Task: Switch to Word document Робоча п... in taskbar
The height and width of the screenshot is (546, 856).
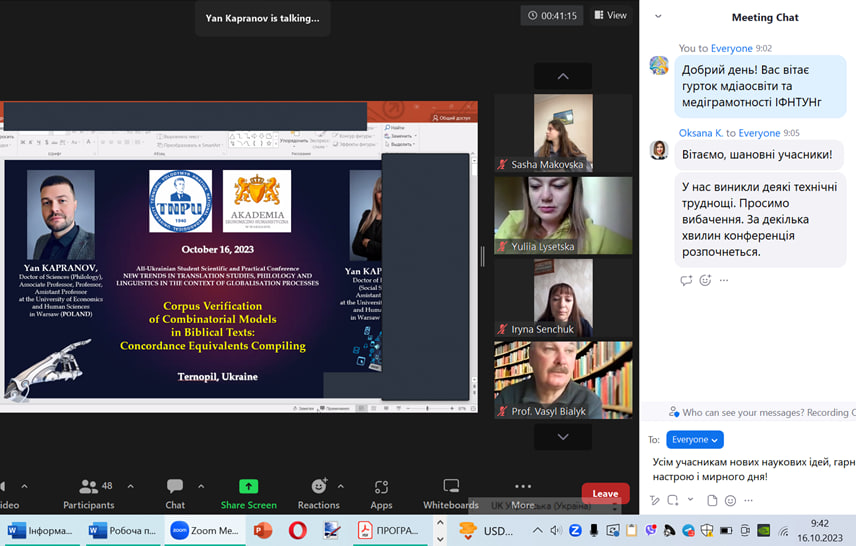Action: tap(122, 530)
